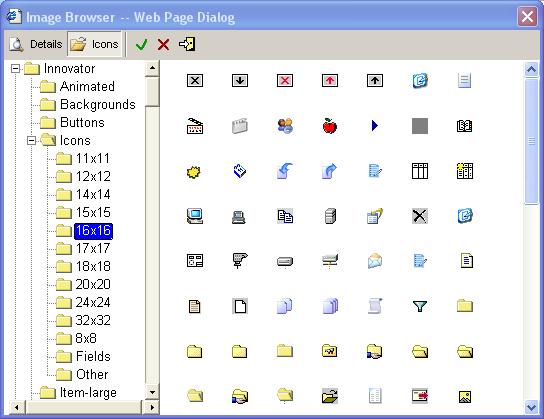Pick the open envelope mail icon

tap(375, 261)
